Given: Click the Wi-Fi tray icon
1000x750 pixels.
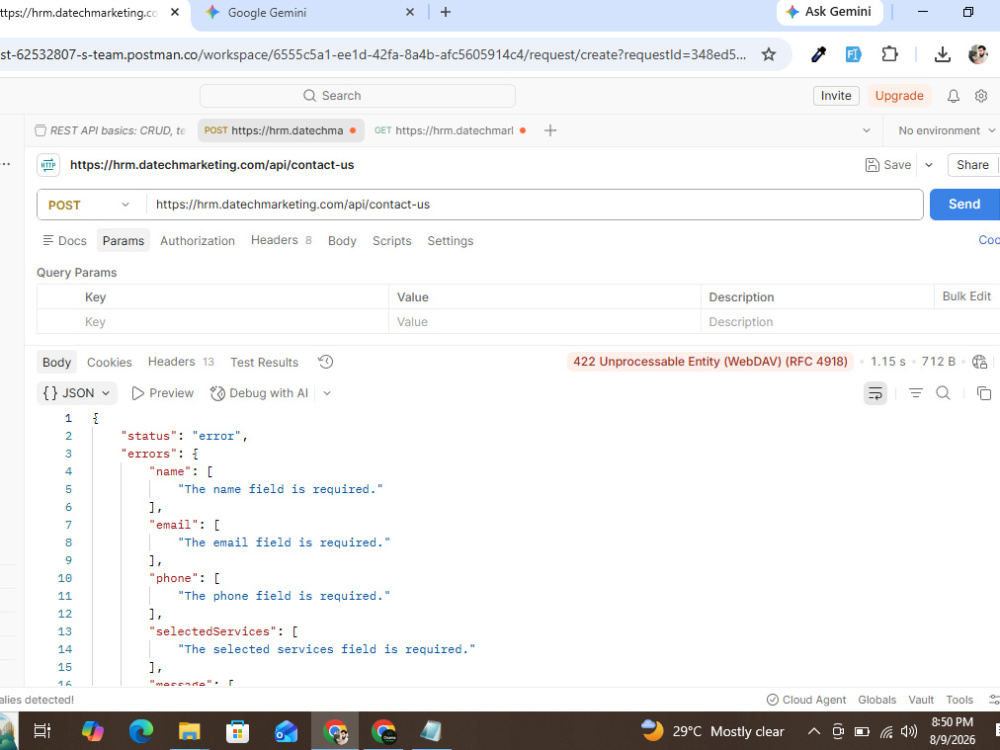Looking at the screenshot, I should coord(886,732).
